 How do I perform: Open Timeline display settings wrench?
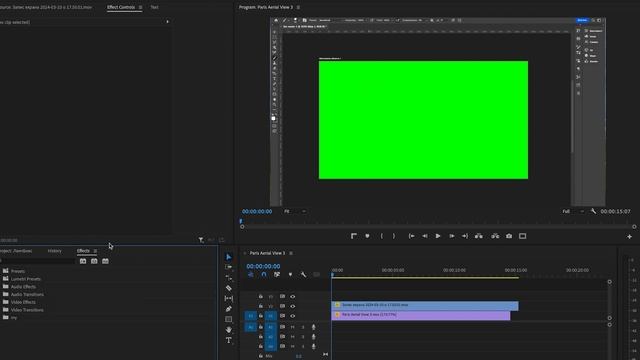303,275
